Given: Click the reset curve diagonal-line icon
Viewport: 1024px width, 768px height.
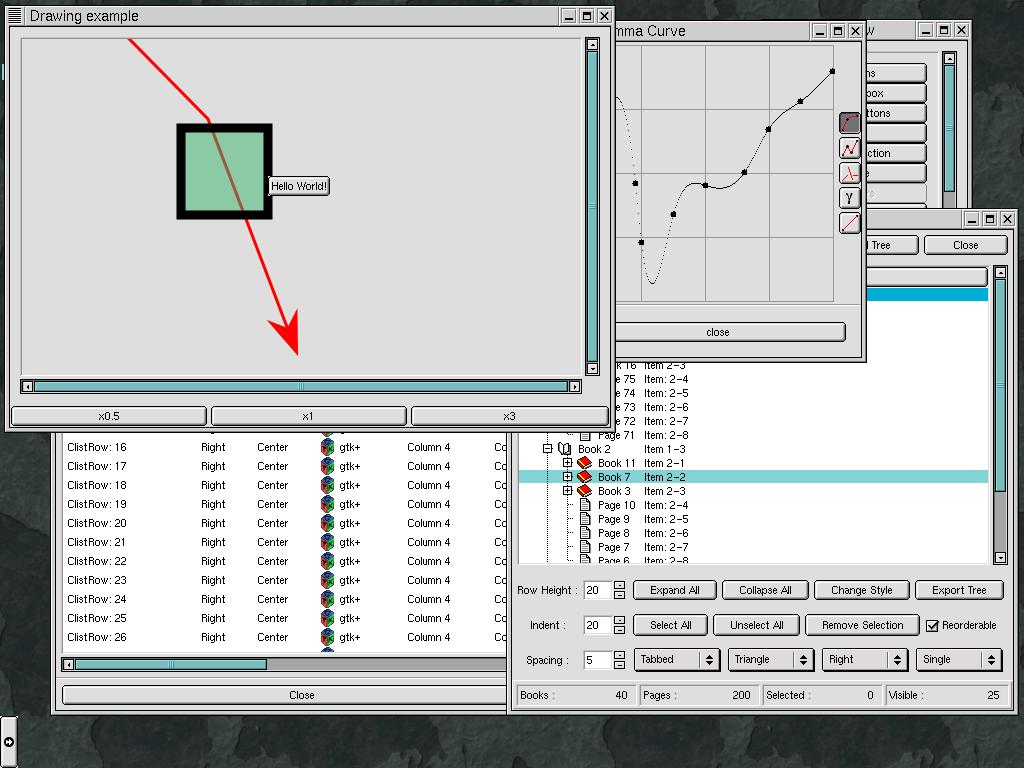Looking at the screenshot, I should [849, 223].
